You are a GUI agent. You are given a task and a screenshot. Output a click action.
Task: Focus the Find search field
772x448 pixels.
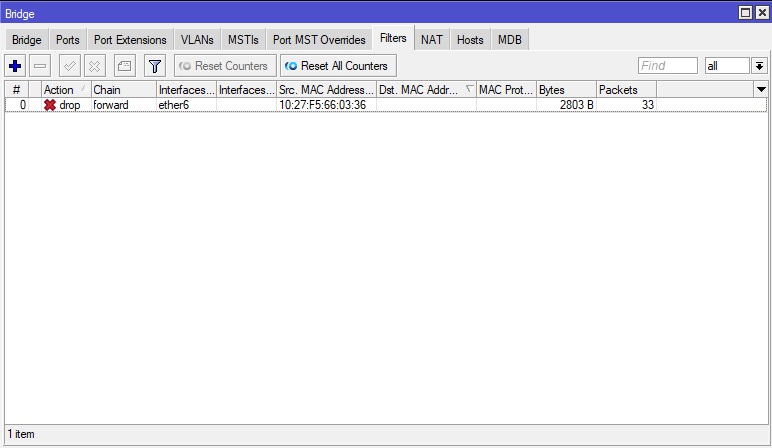click(x=668, y=65)
